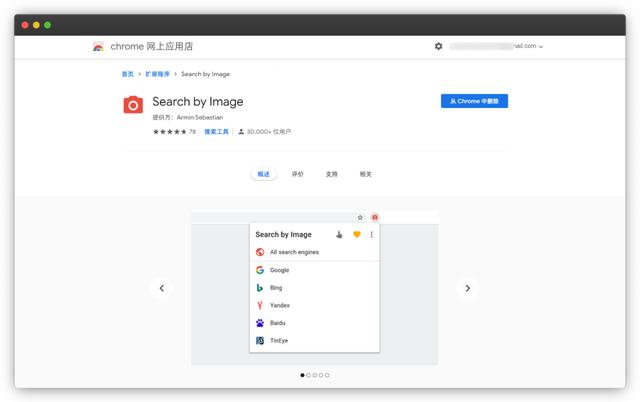Switch to the Reviews tab
This screenshot has width=640, height=402.
coord(298,174)
